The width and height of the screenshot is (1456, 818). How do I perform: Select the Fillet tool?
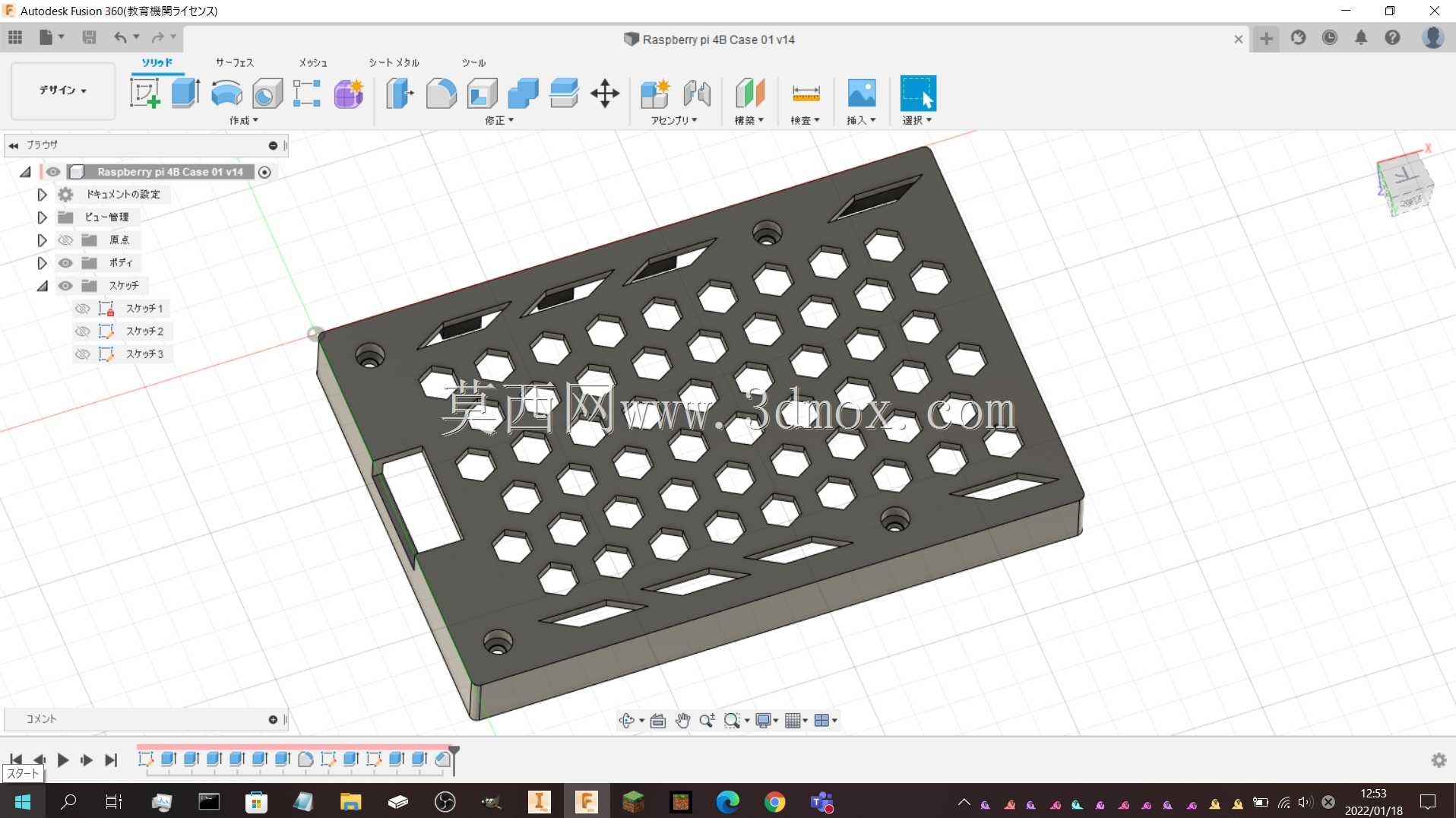(x=441, y=94)
